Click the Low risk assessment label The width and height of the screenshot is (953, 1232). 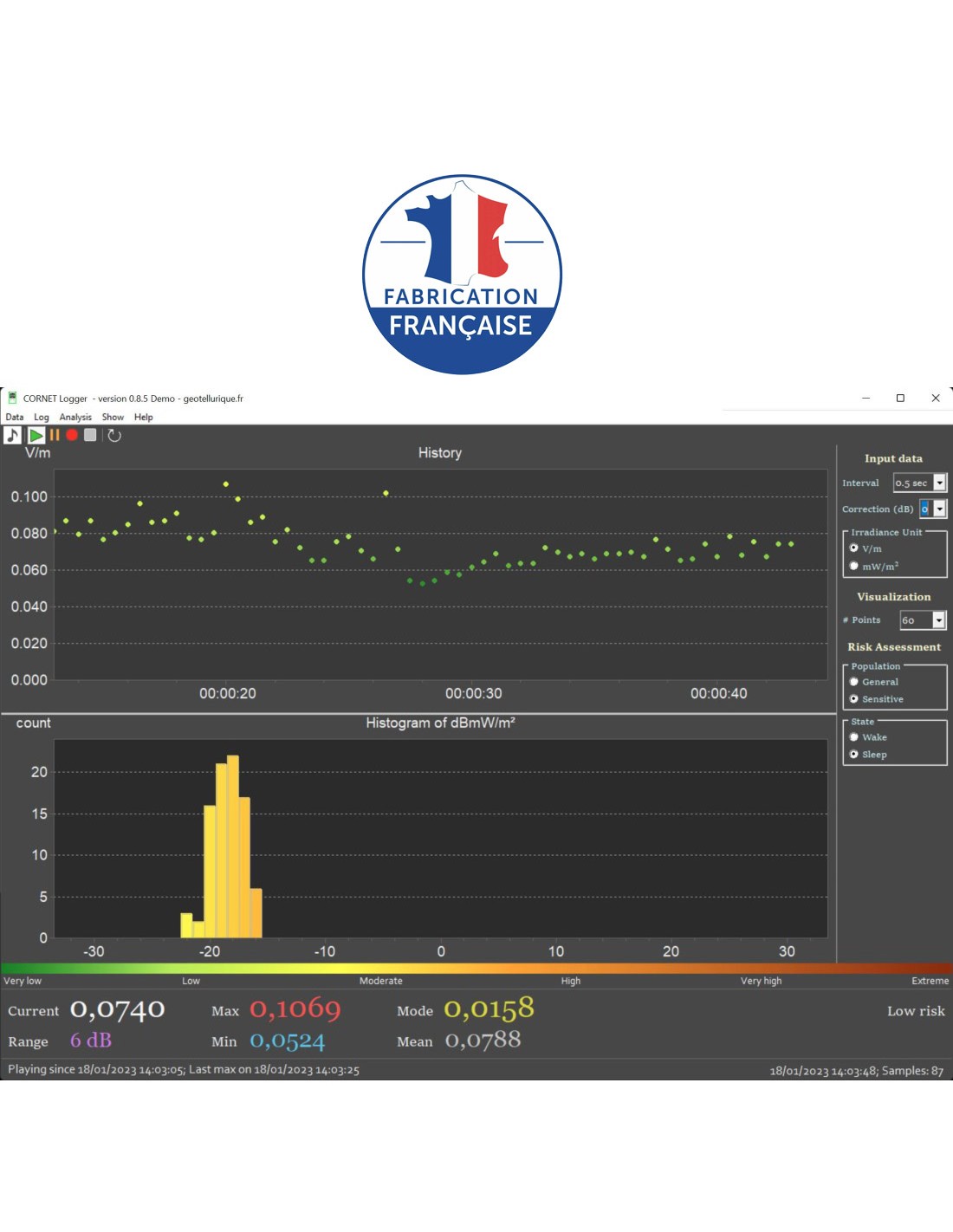[x=916, y=1011]
